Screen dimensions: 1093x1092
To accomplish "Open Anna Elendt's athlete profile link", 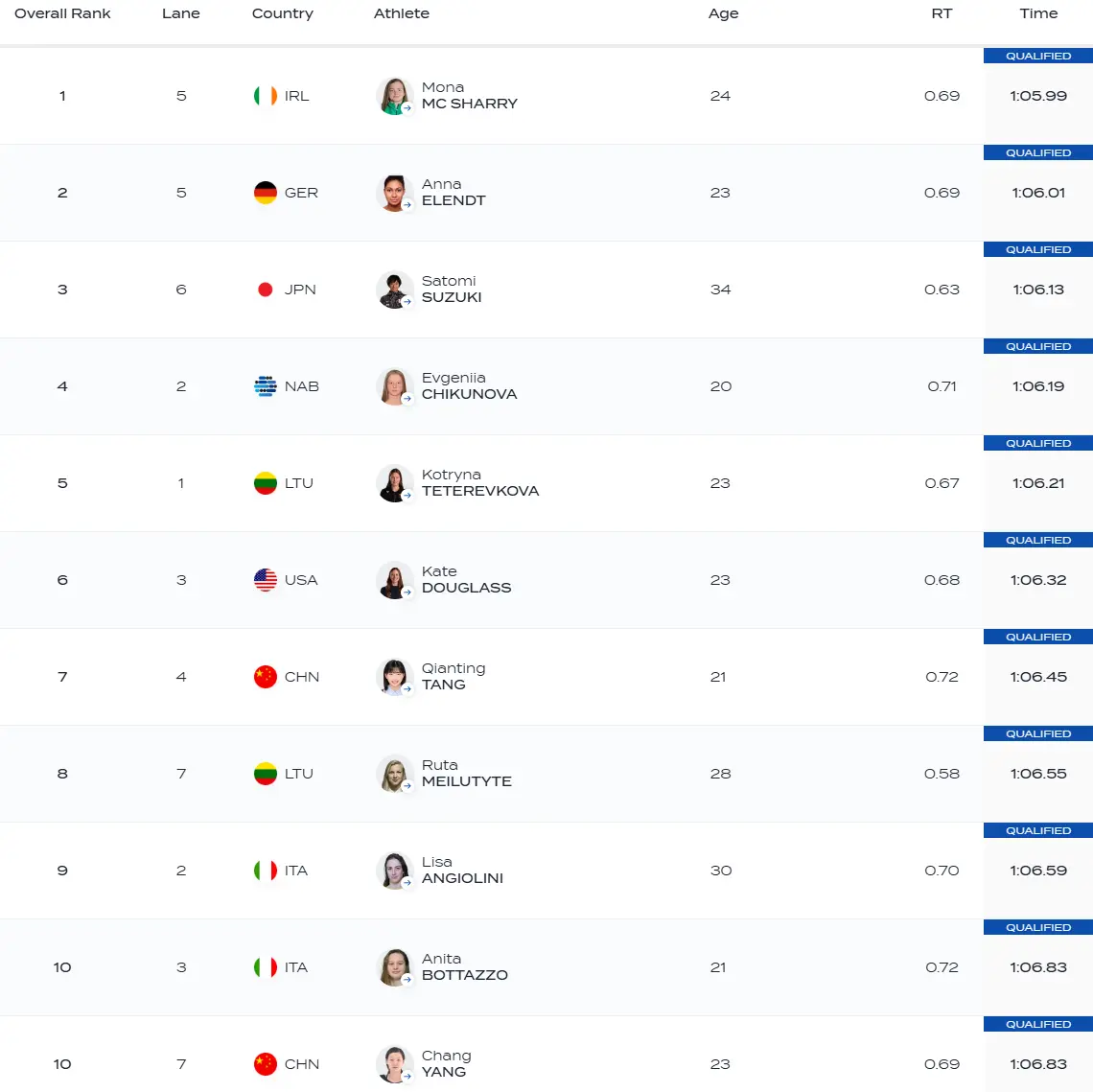I will [453, 193].
